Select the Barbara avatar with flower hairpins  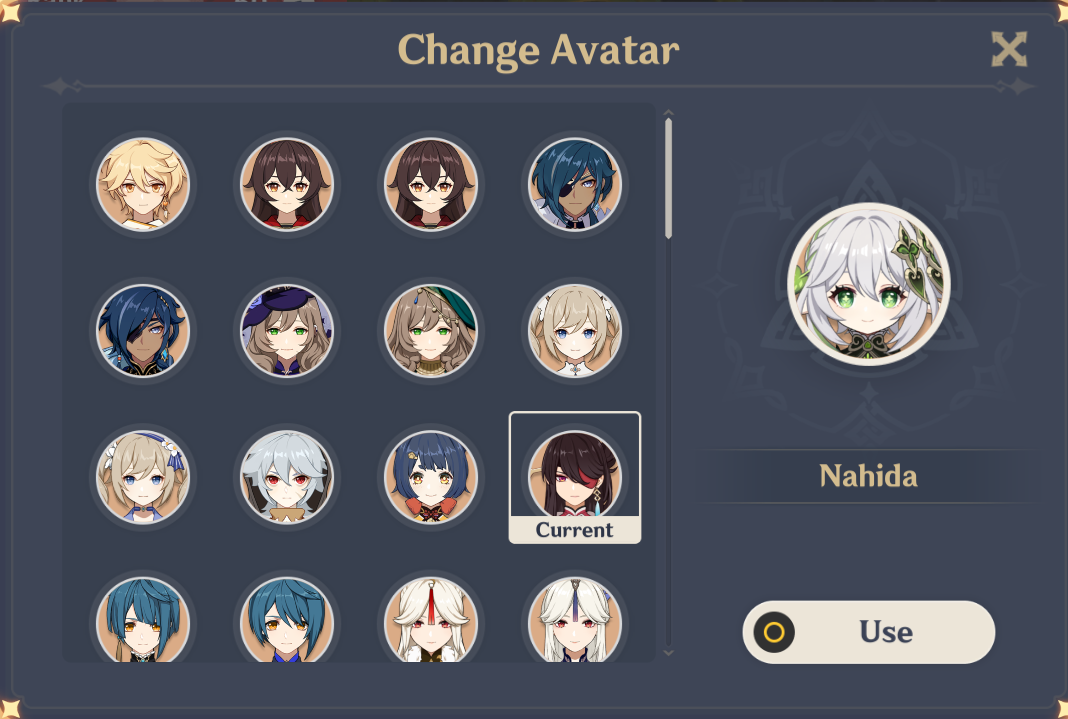[143, 477]
